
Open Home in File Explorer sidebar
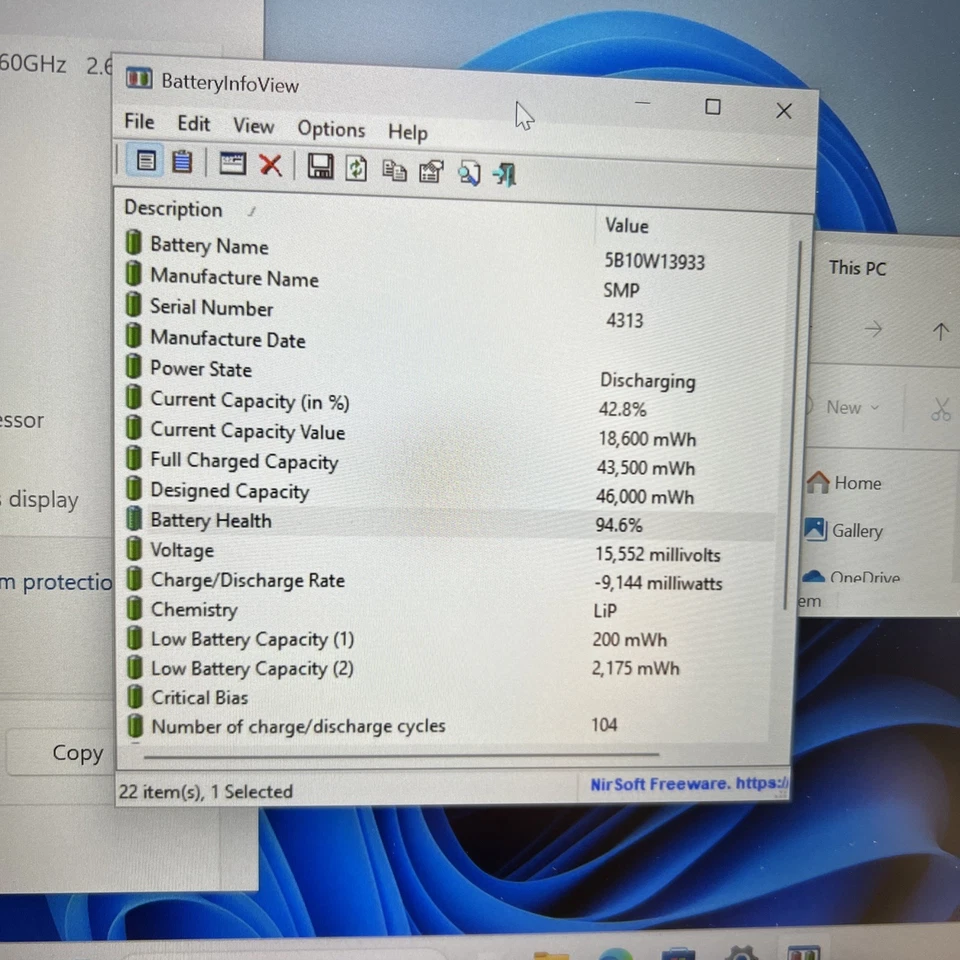(844, 483)
